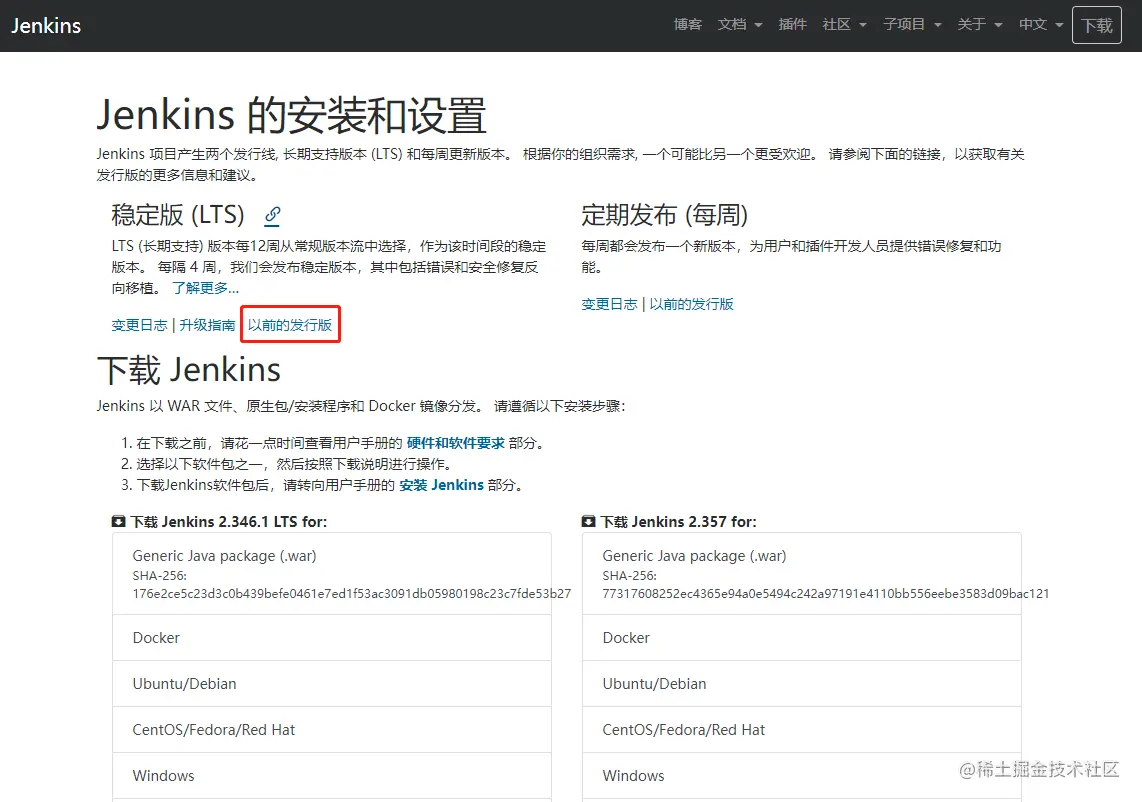Select Docker under LTS downloads
Viewport: 1142px width, 802px height.
(x=331, y=637)
